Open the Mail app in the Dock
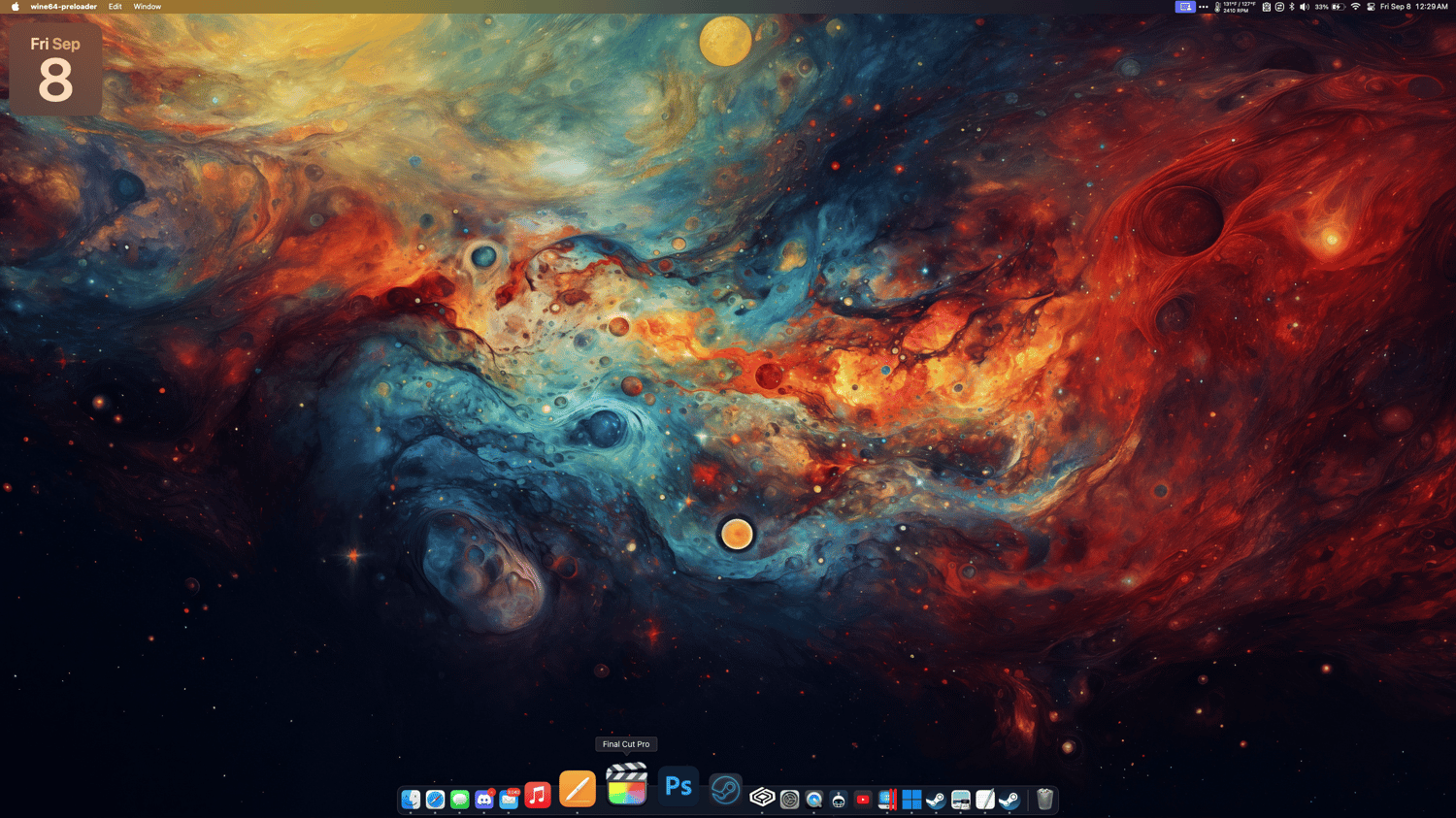 (509, 800)
